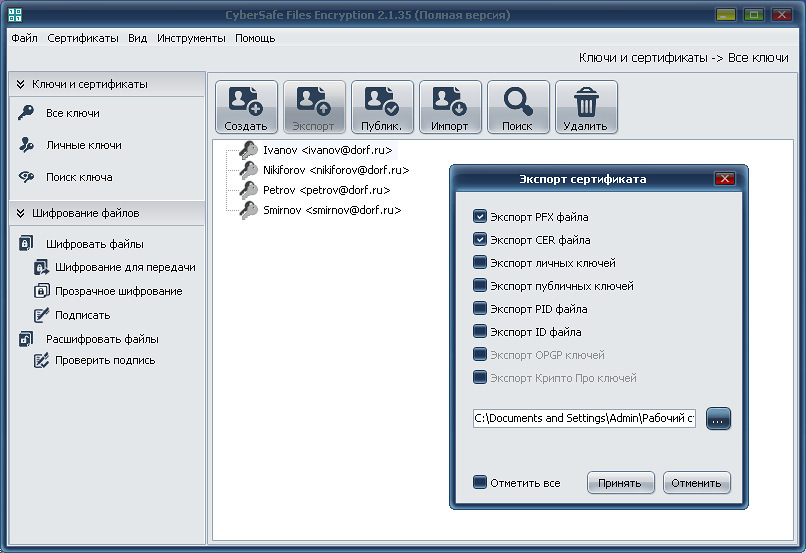The image size is (806, 553).
Task: Open the Вид menu
Action: [137, 38]
